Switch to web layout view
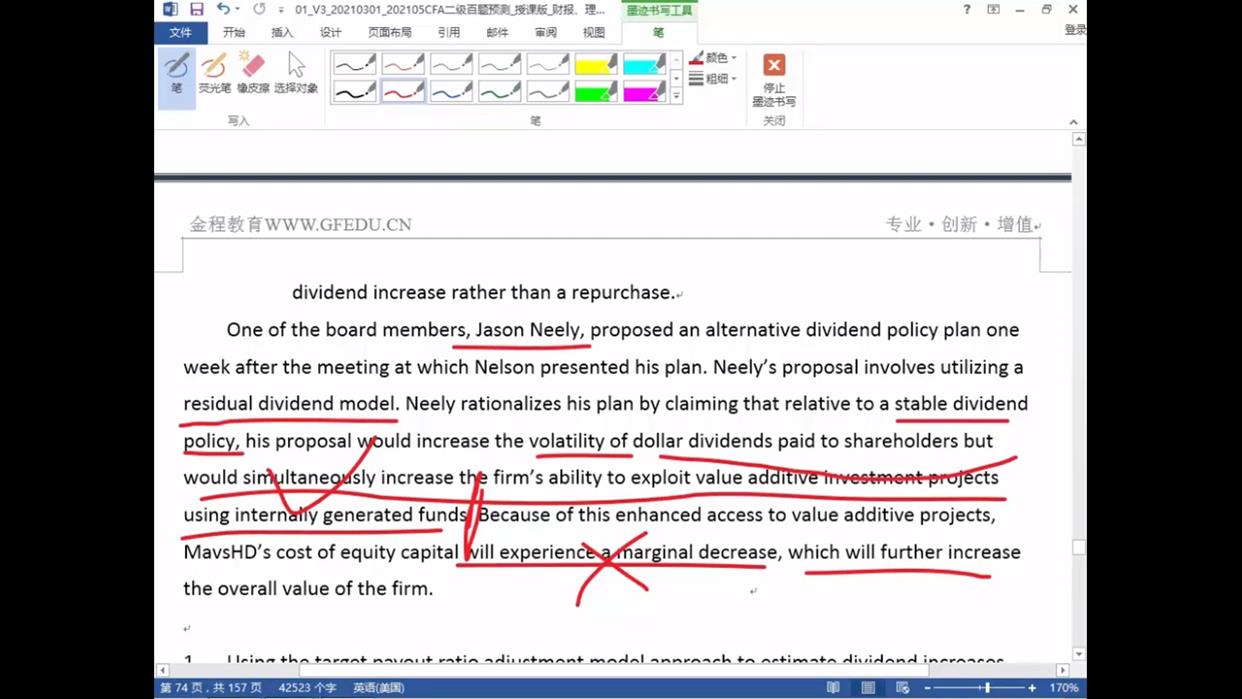 pyautogui.click(x=902, y=688)
